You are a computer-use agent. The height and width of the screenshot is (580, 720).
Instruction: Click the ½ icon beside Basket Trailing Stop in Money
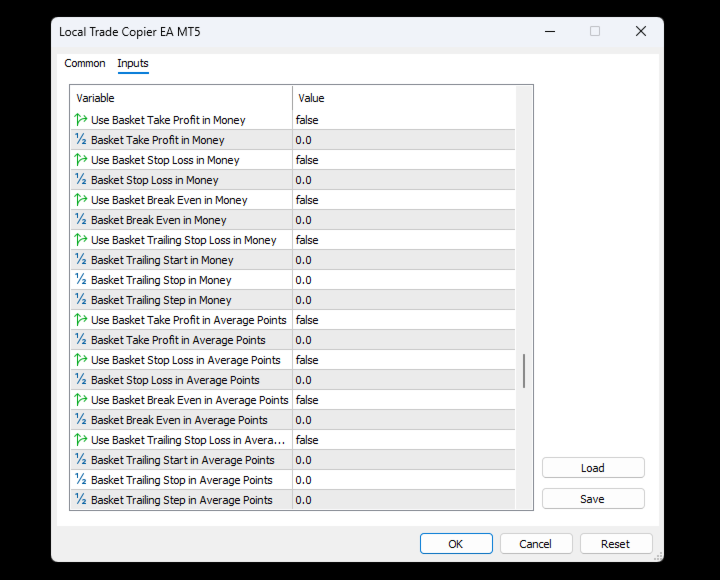point(81,280)
